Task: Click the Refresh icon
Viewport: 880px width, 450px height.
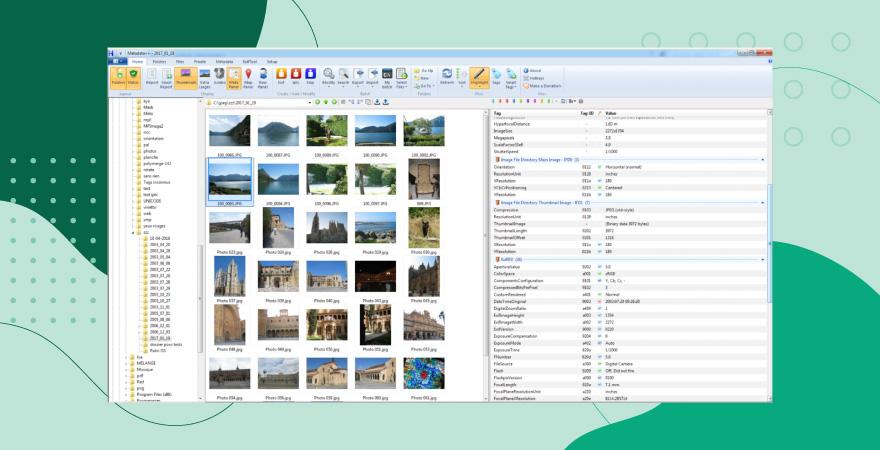Action: [x=447, y=76]
